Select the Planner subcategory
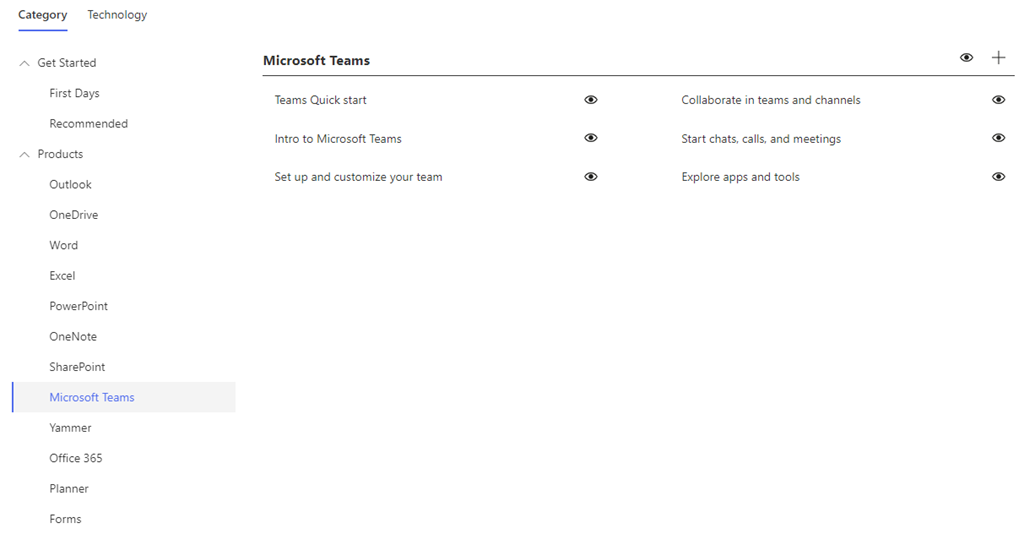Image resolution: width=1024 pixels, height=534 pixels. click(x=69, y=489)
